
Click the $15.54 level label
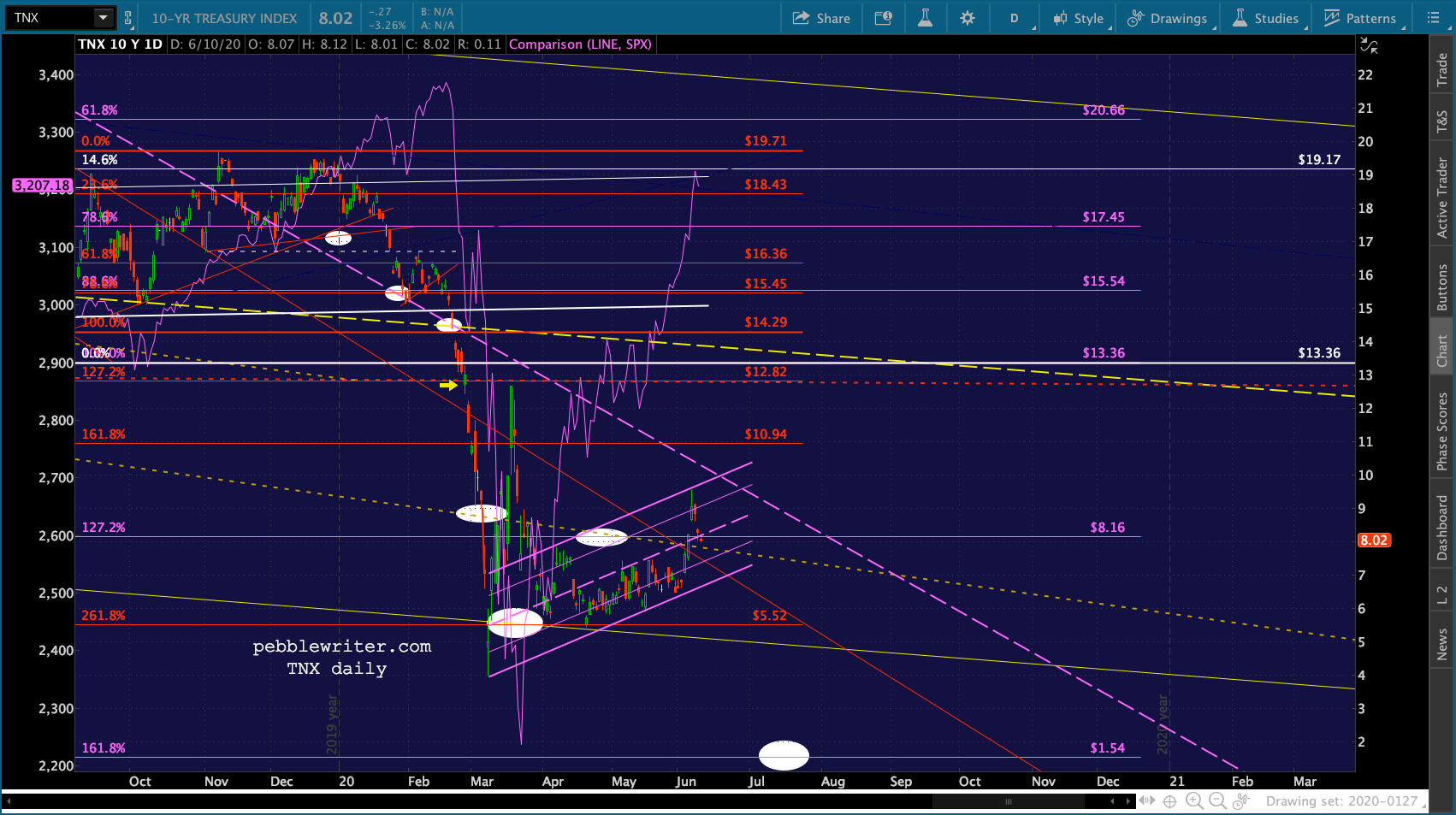(x=1104, y=281)
